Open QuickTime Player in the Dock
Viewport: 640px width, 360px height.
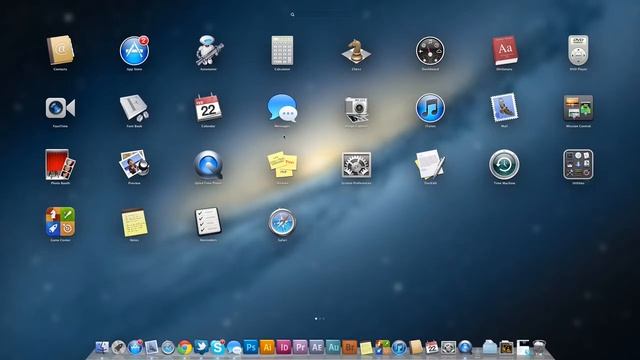(x=465, y=347)
